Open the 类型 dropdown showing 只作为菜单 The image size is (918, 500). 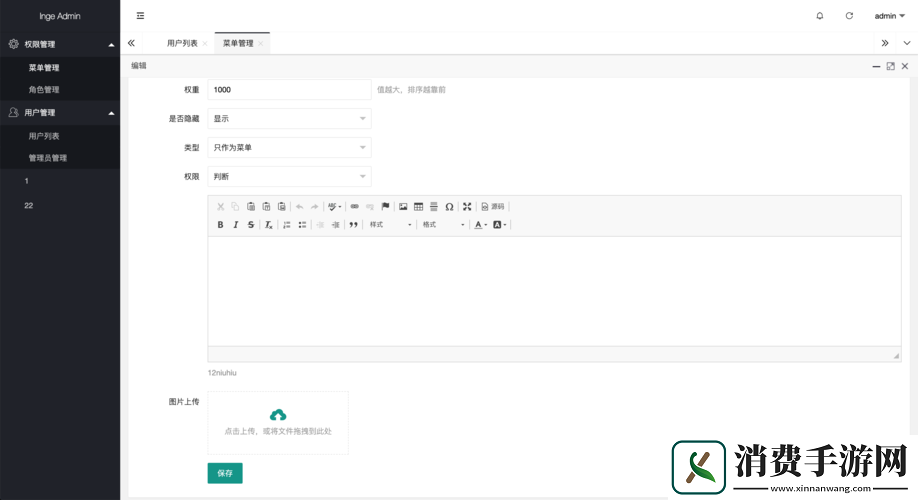pyautogui.click(x=289, y=148)
